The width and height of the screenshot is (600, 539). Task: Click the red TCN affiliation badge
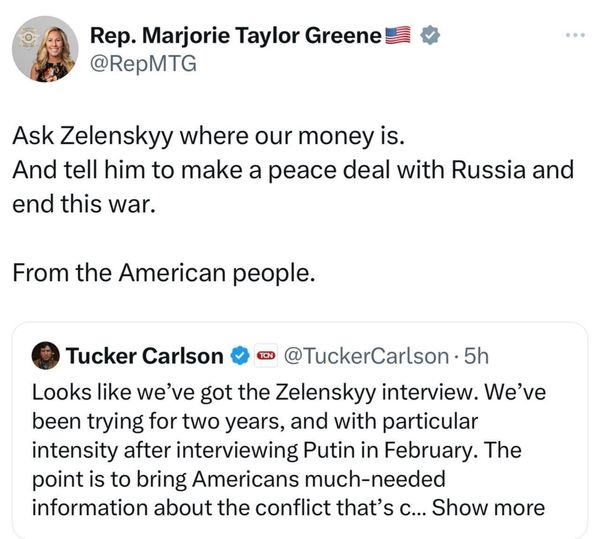tap(266, 355)
